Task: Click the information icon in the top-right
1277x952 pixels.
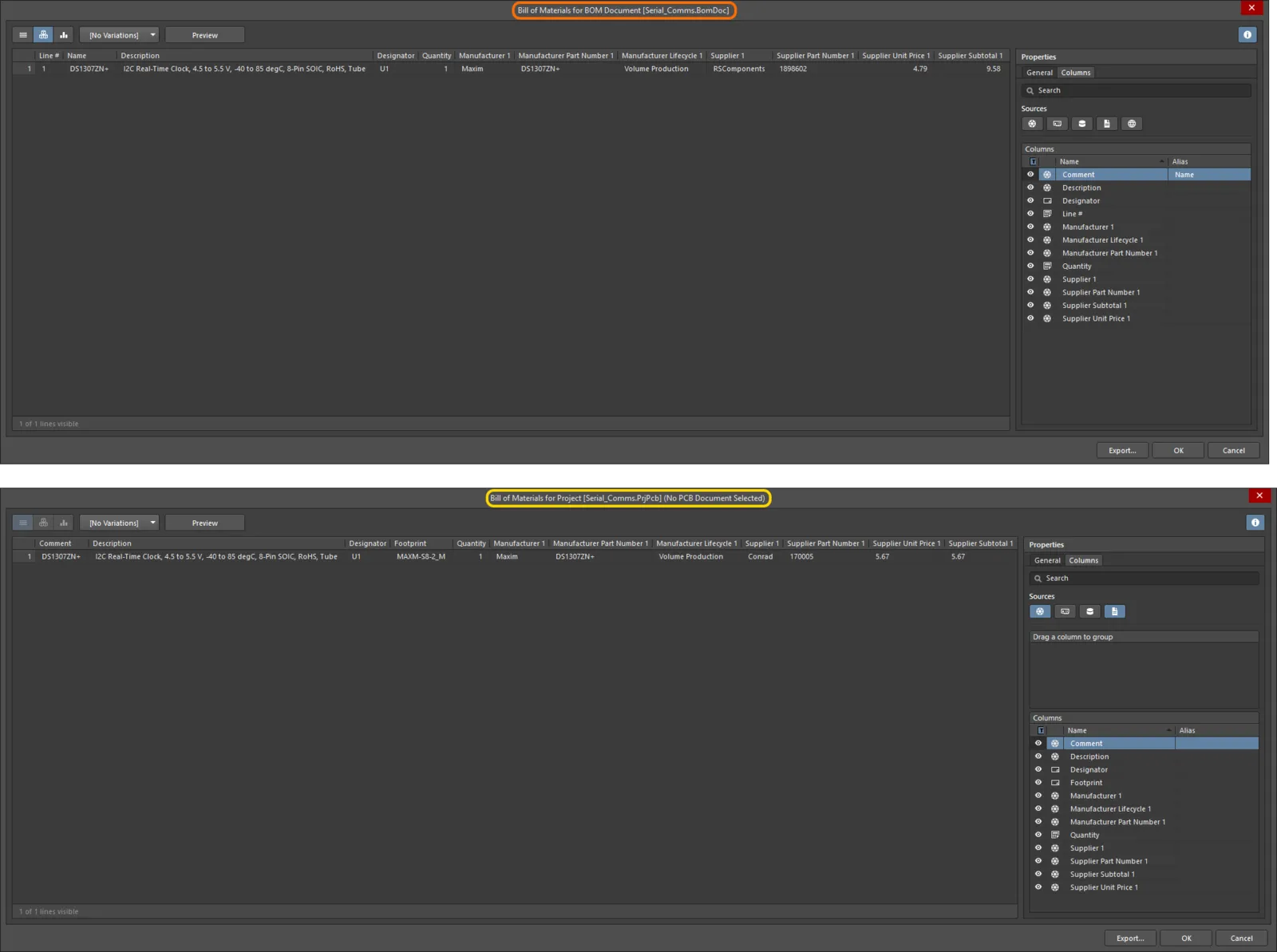Action: point(1247,34)
